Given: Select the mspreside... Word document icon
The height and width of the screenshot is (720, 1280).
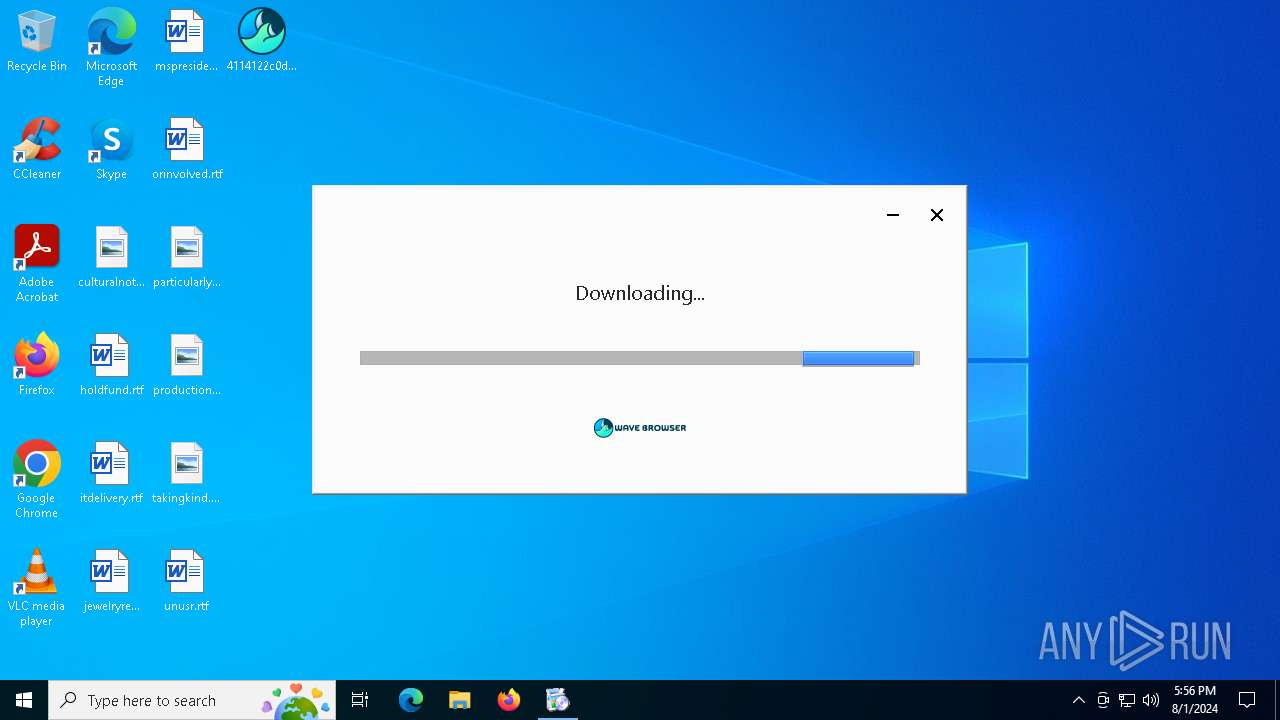Looking at the screenshot, I should pos(186,42).
